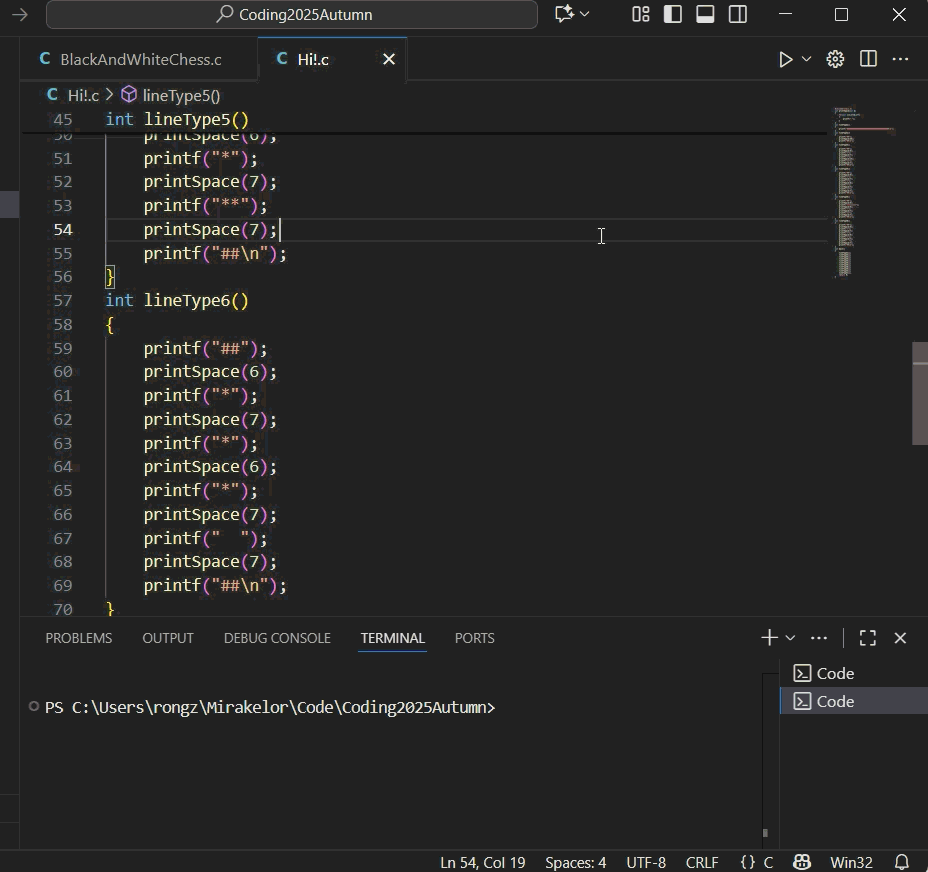Click the Copilot status icon in status bar
Viewport: 928px width, 872px height.
point(801,862)
